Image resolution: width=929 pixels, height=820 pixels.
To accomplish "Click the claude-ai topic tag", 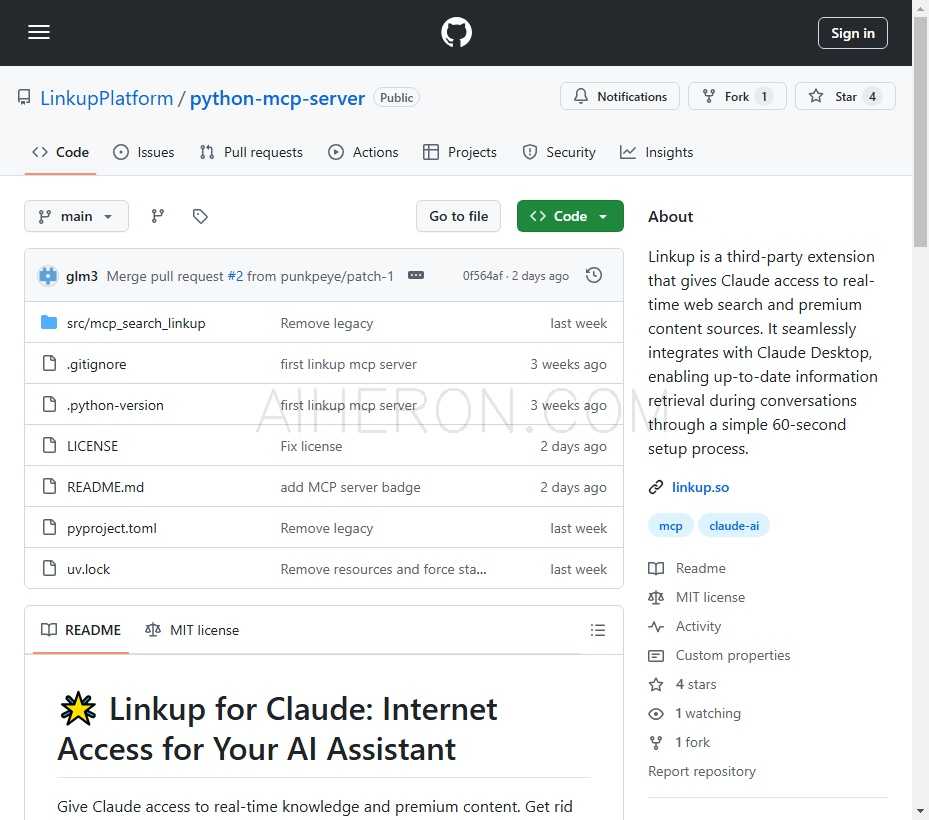I will pyautogui.click(x=734, y=526).
